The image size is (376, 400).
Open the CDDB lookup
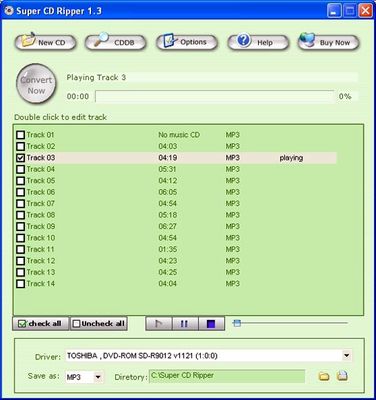tap(115, 42)
